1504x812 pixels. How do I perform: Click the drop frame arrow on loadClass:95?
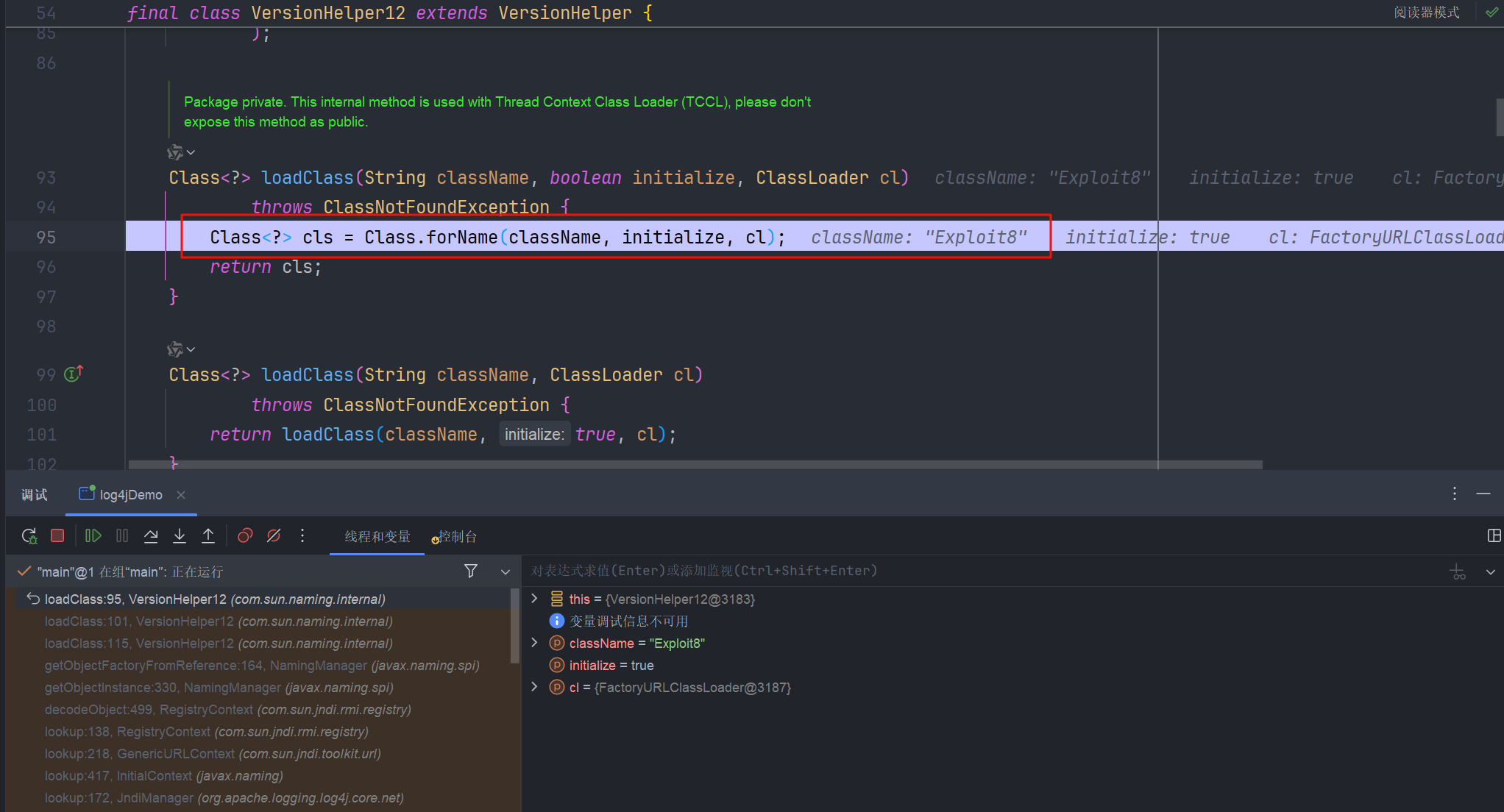tap(33, 599)
